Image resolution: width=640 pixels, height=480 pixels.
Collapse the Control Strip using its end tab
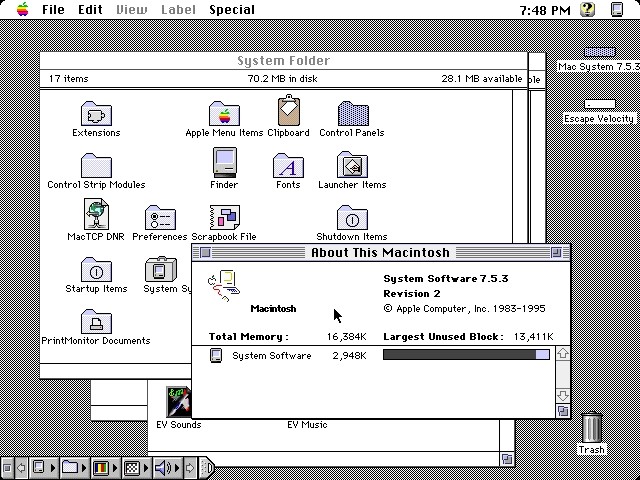tap(207, 467)
